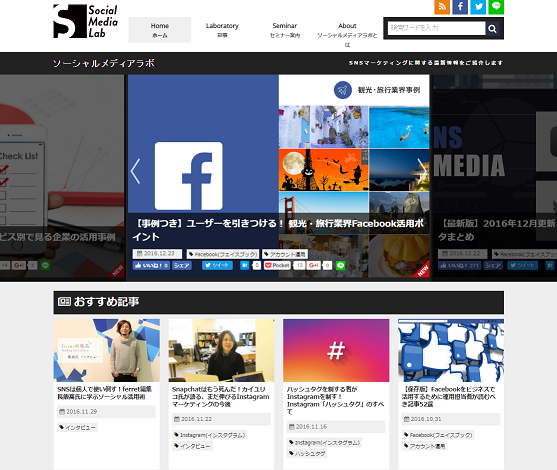The width and height of the screenshot is (557, 470).
Task: Share featured article via green LINE icon
Action: pyautogui.click(x=340, y=265)
